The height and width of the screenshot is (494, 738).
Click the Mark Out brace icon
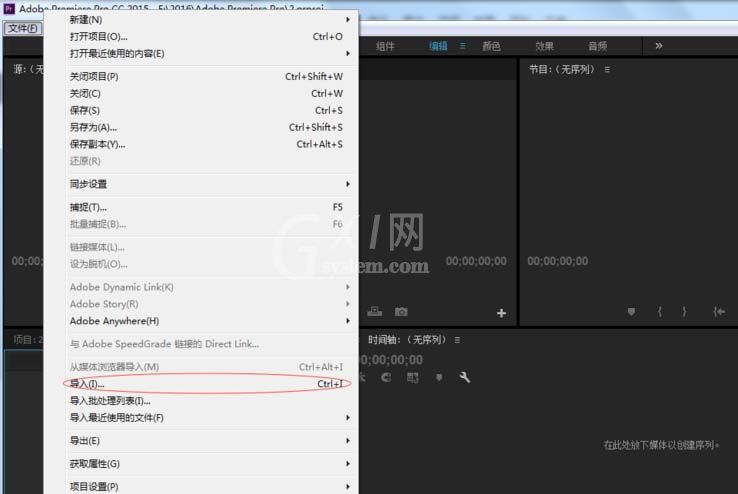point(684,311)
